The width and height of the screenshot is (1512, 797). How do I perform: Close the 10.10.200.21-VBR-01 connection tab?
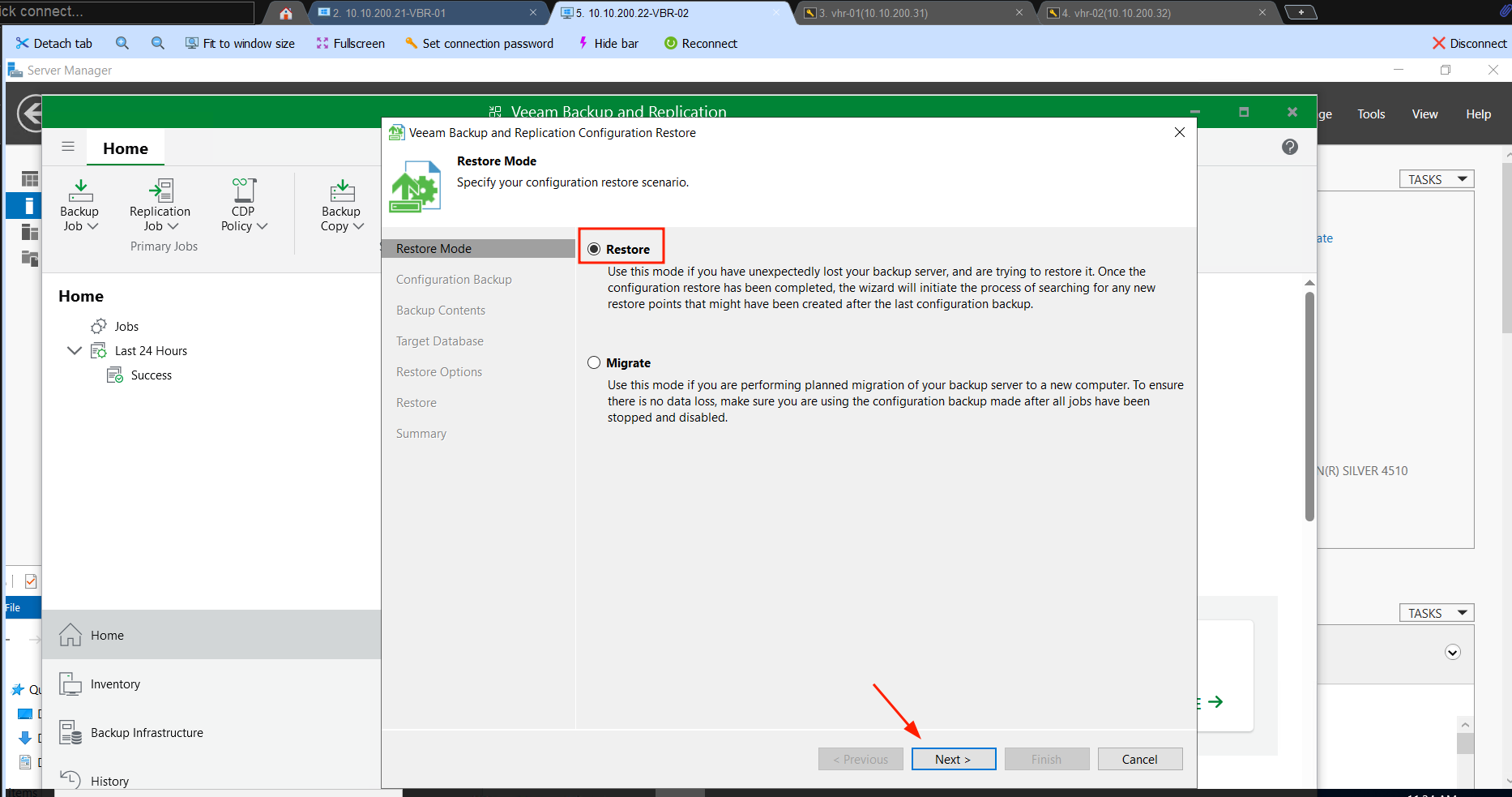coord(533,12)
